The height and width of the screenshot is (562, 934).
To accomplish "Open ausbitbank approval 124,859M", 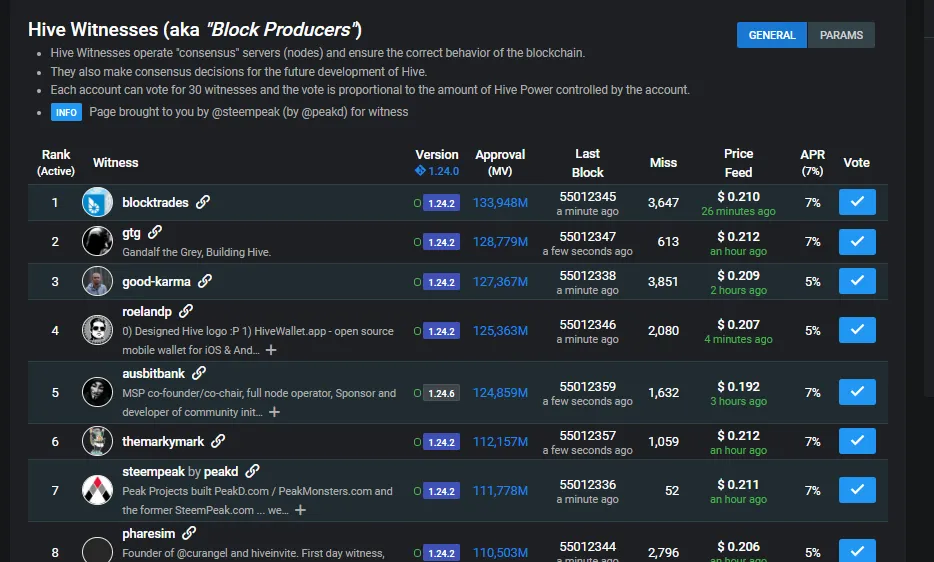I will 500,393.
